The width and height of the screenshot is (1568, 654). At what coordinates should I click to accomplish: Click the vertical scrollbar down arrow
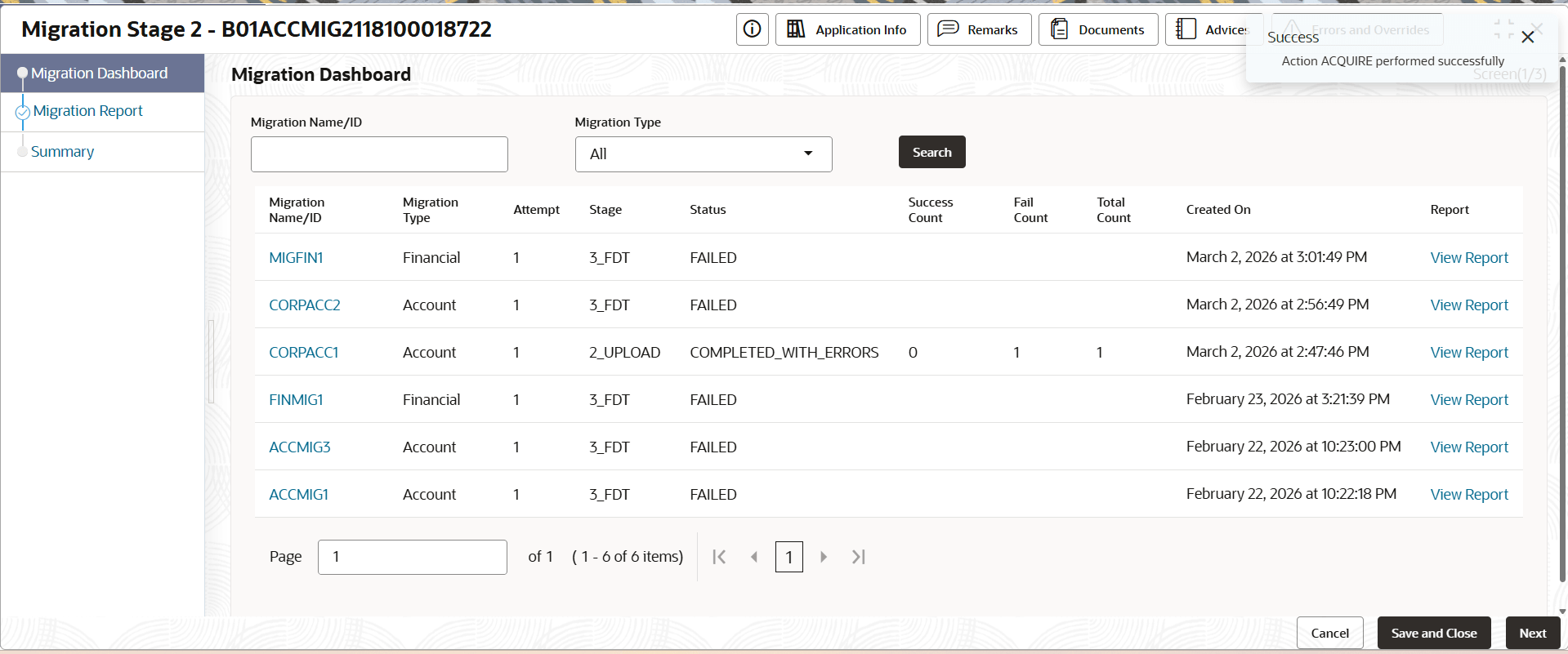click(x=1562, y=611)
